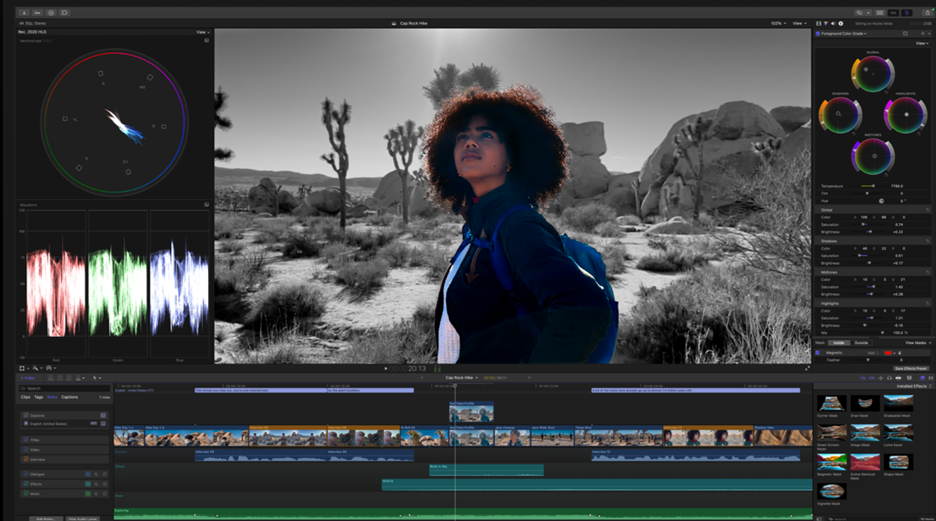Reset the Midtones color wheel
936x521 pixels.
886,175
